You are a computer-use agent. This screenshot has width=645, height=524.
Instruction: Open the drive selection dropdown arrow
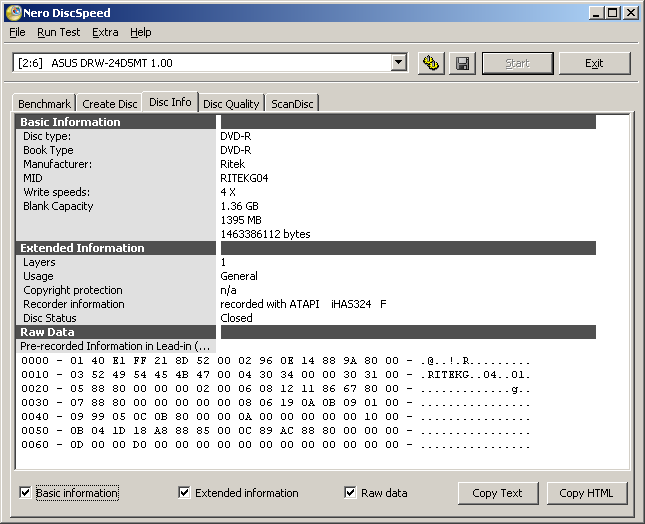(x=398, y=63)
